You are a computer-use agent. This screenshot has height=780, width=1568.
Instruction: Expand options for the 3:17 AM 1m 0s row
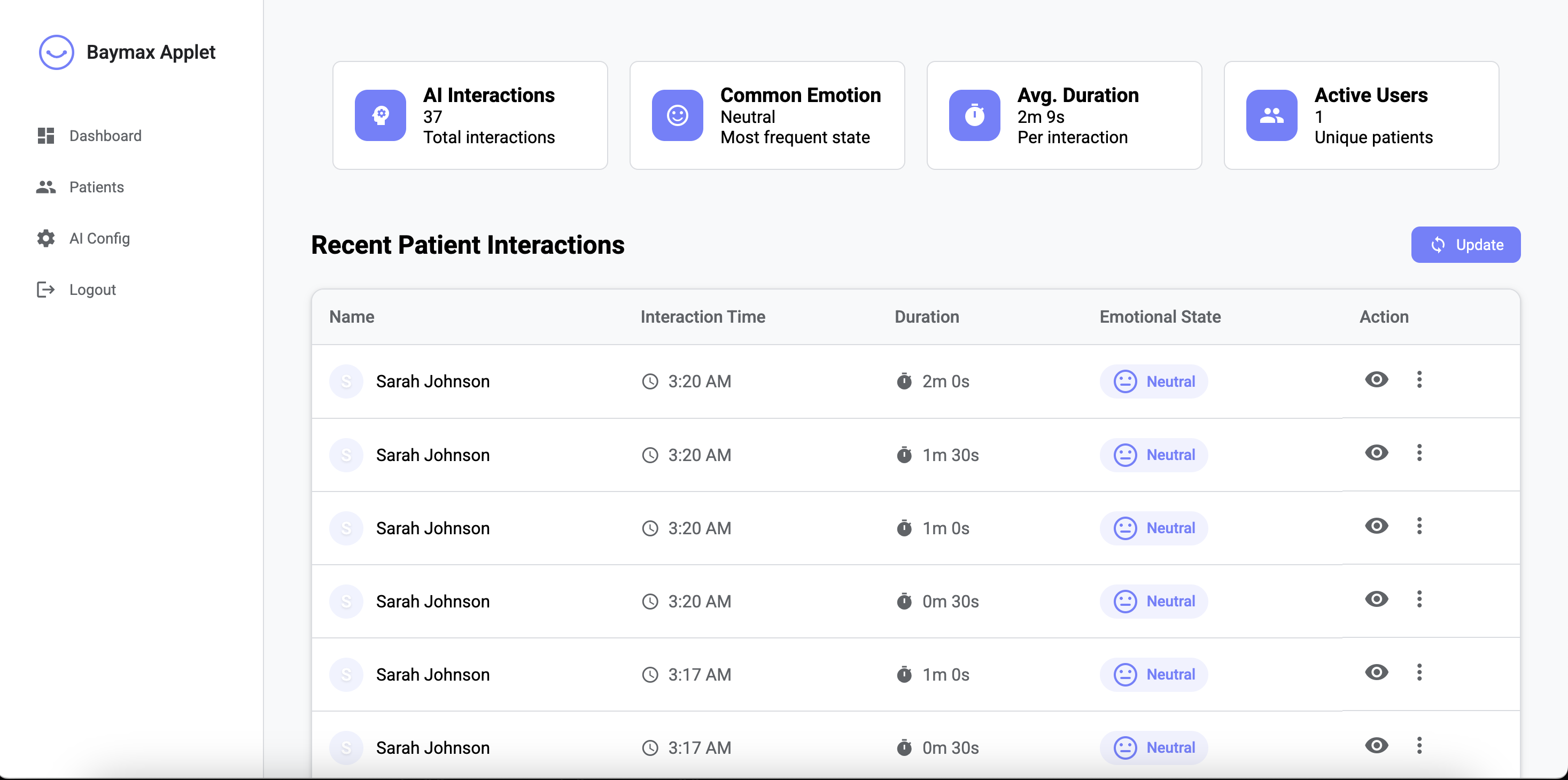1419,672
